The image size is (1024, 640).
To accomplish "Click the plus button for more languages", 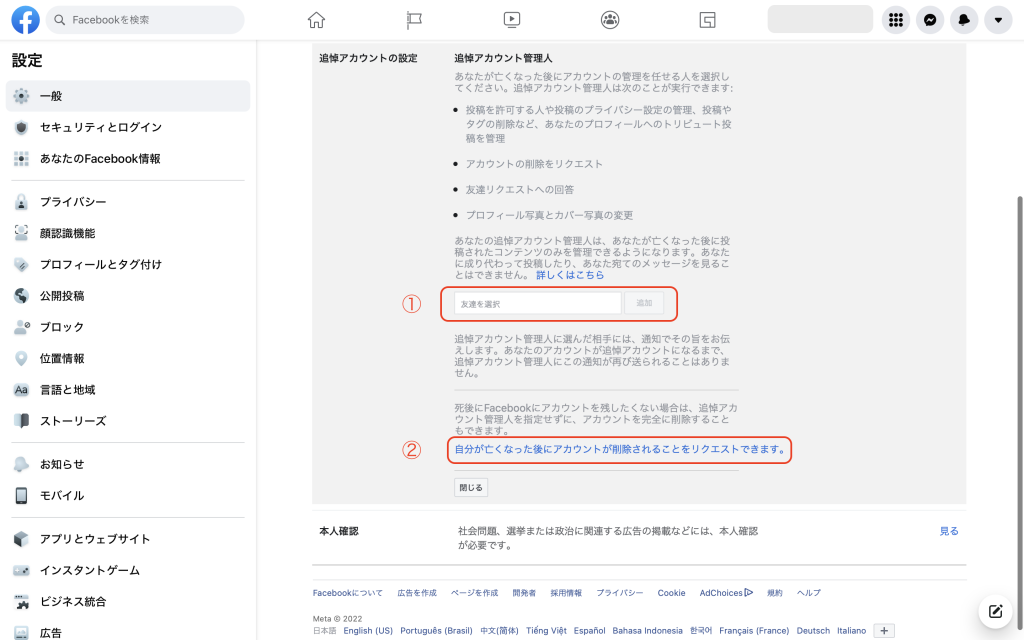I will (x=884, y=631).
